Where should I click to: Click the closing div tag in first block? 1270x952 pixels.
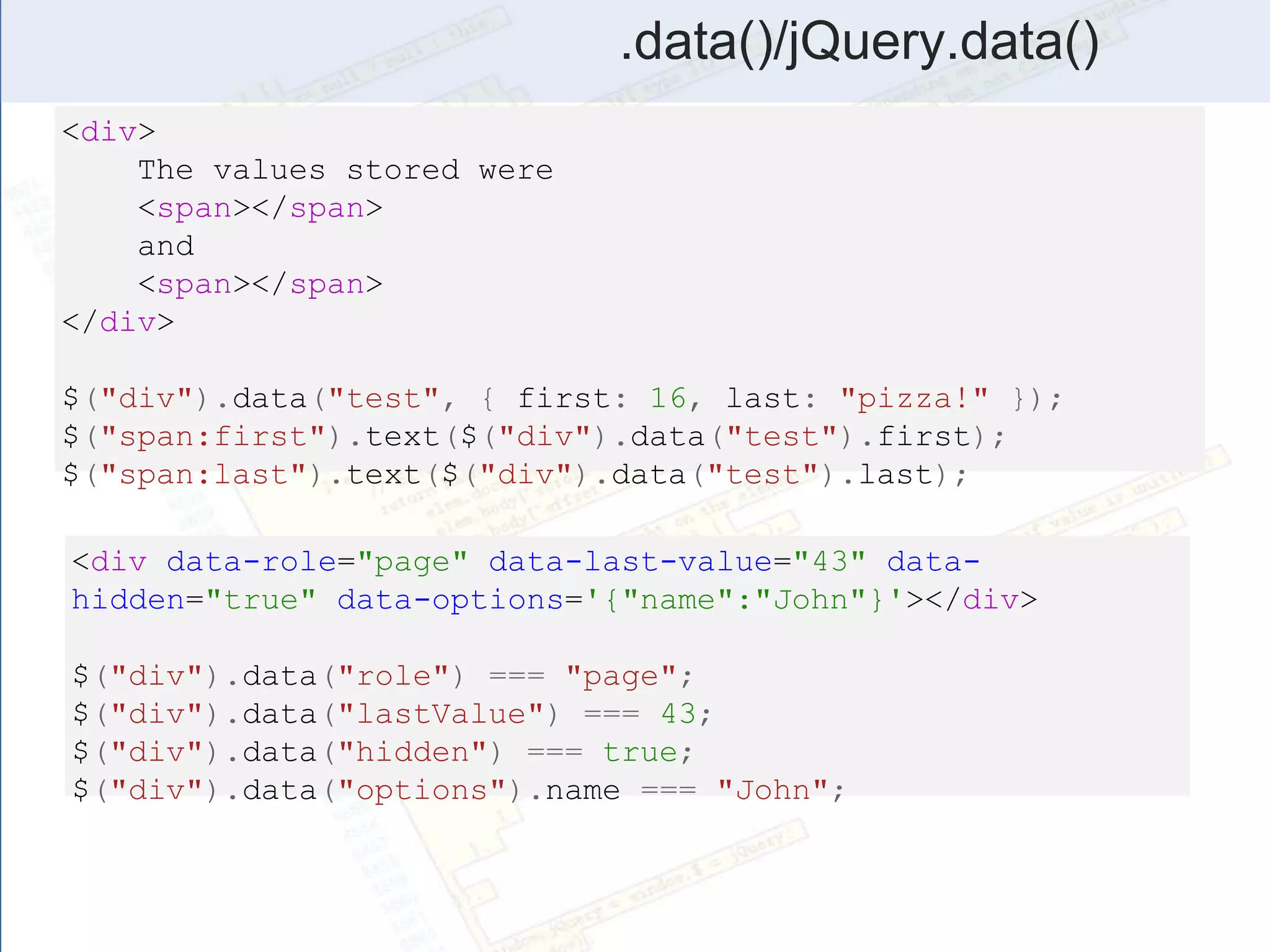[x=118, y=322]
